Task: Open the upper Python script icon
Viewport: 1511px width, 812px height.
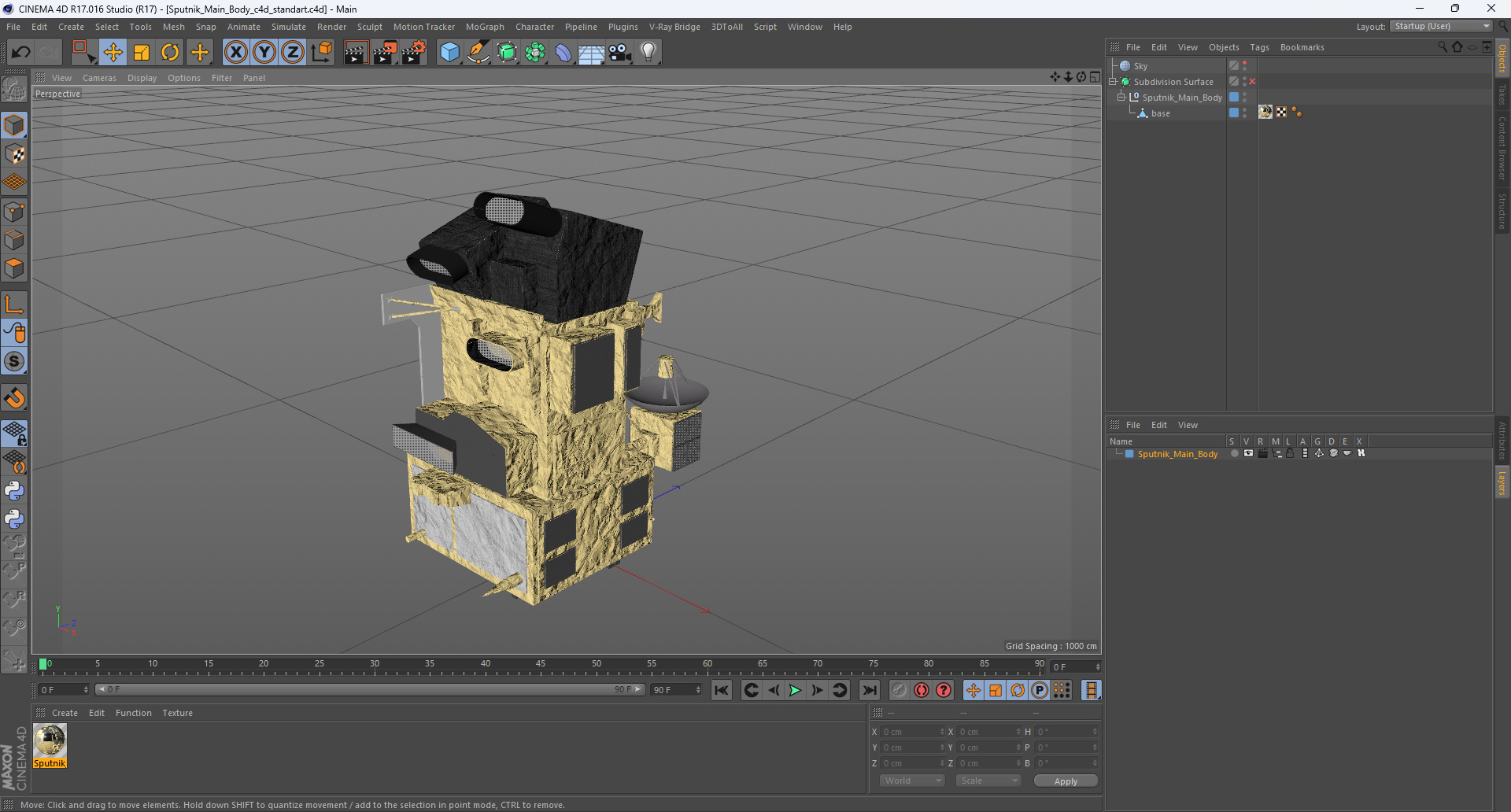Action: 14,491
